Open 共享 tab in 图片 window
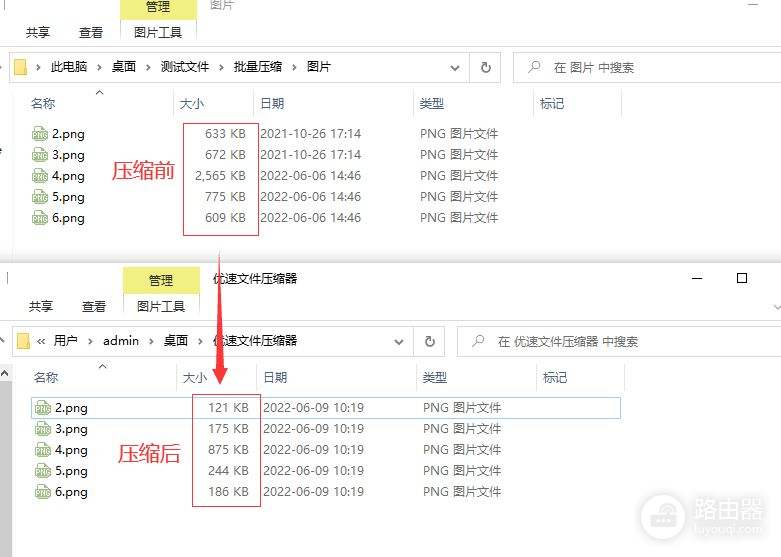 click(x=38, y=32)
